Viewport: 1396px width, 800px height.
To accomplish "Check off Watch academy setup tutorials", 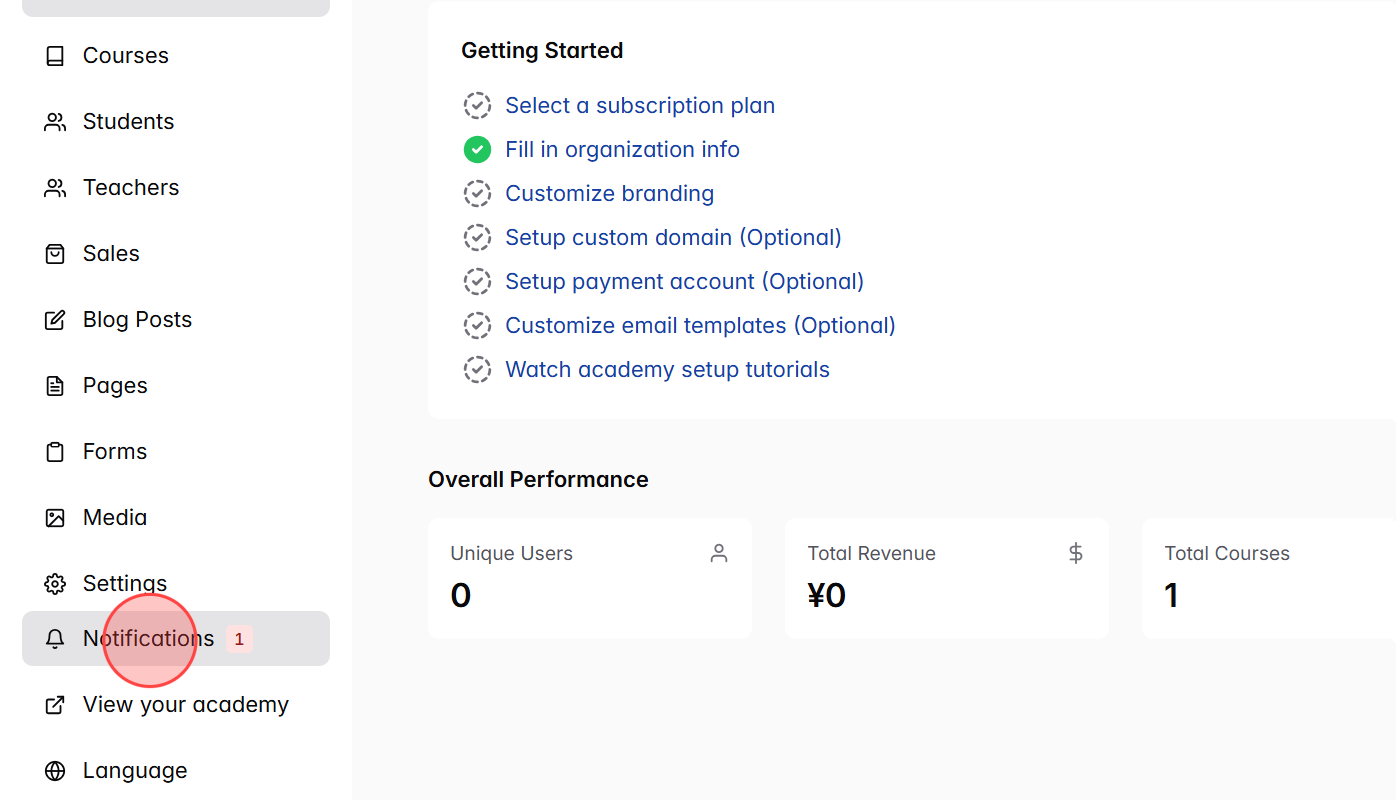I will tap(477, 369).
